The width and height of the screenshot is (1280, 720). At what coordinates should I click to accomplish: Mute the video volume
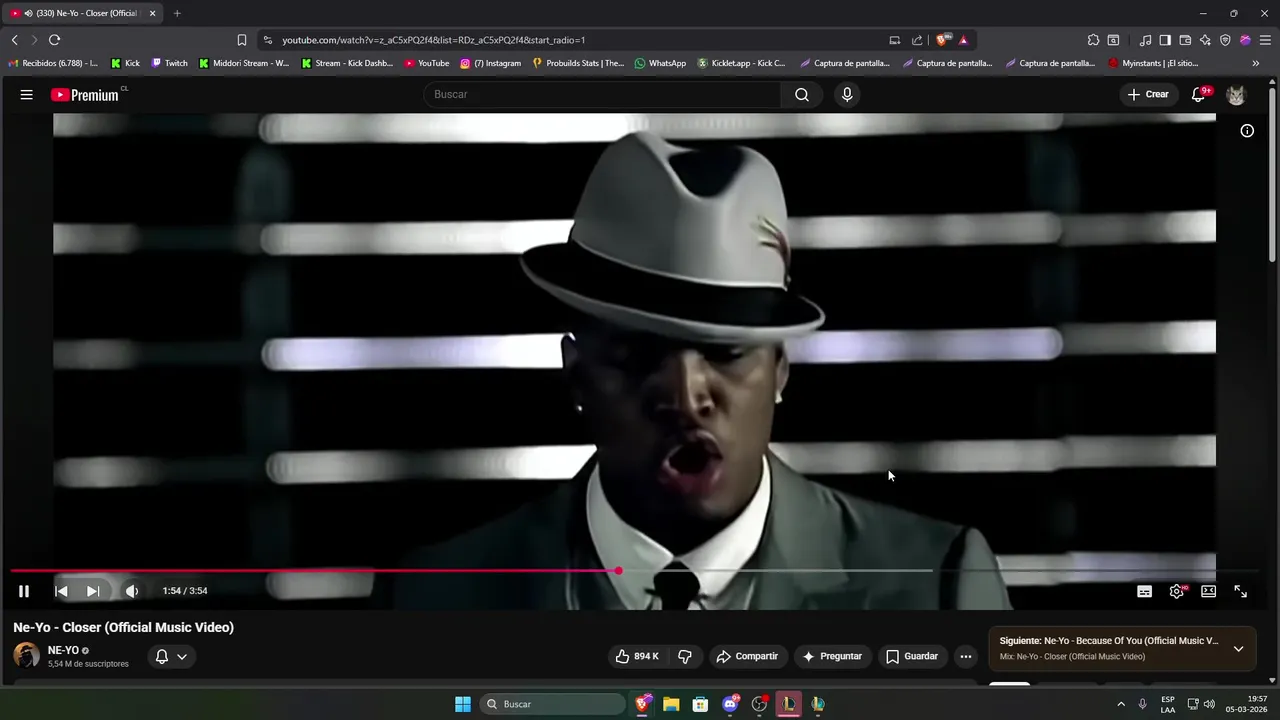pyautogui.click(x=131, y=591)
